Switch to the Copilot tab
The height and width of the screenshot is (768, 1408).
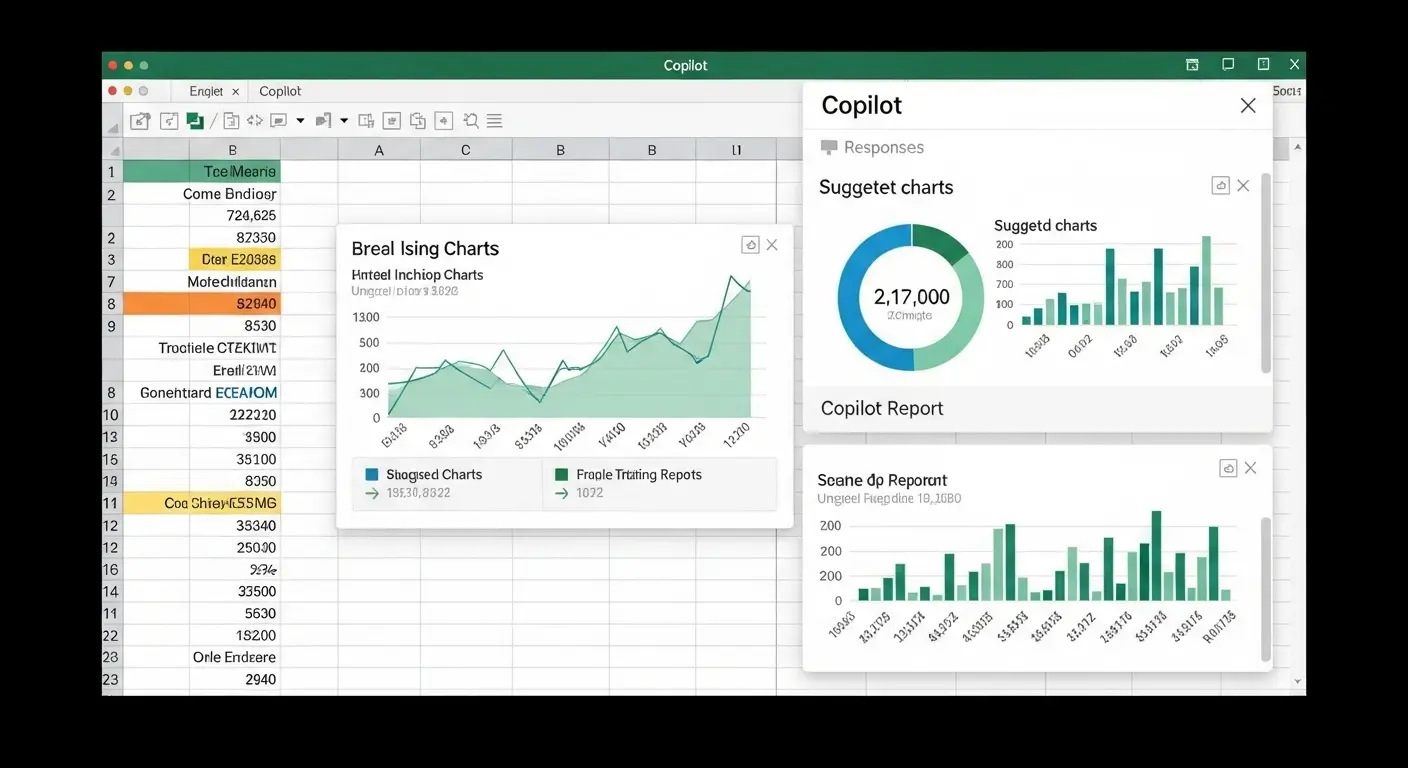280,91
